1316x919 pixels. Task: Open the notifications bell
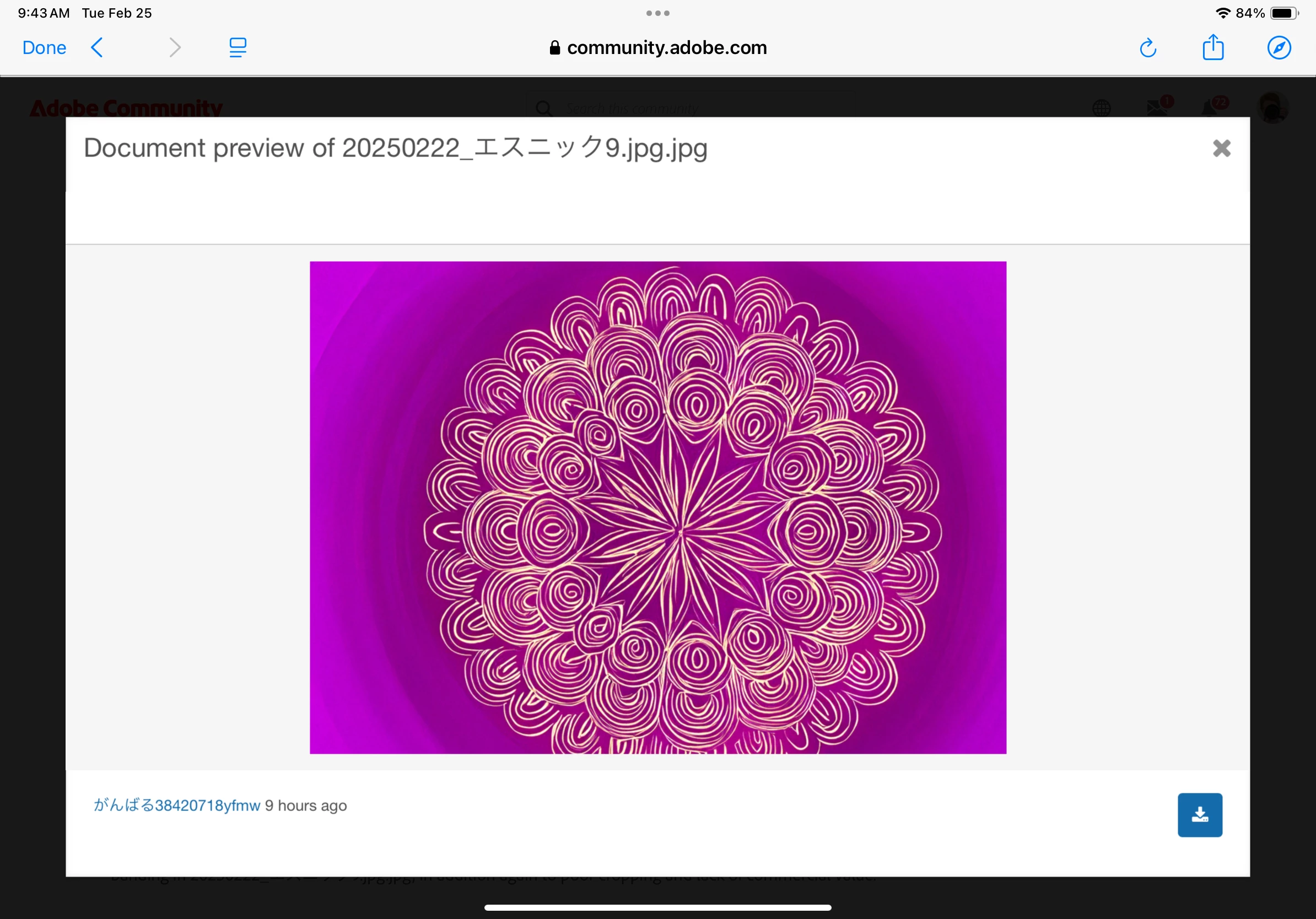click(x=1210, y=107)
